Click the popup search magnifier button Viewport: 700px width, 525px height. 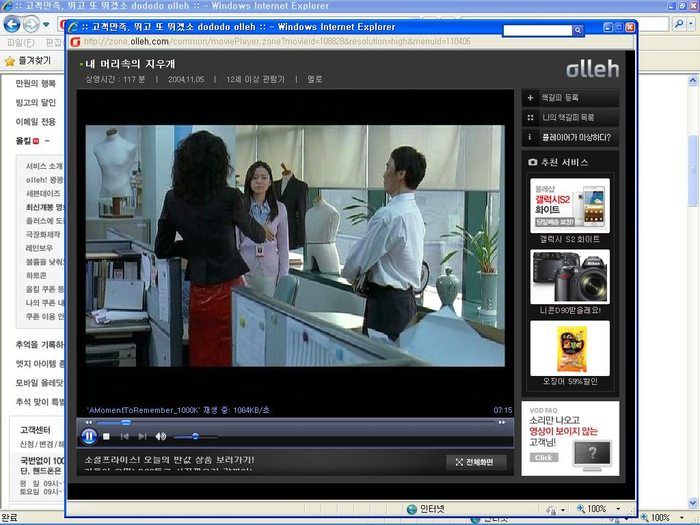coord(578,30)
